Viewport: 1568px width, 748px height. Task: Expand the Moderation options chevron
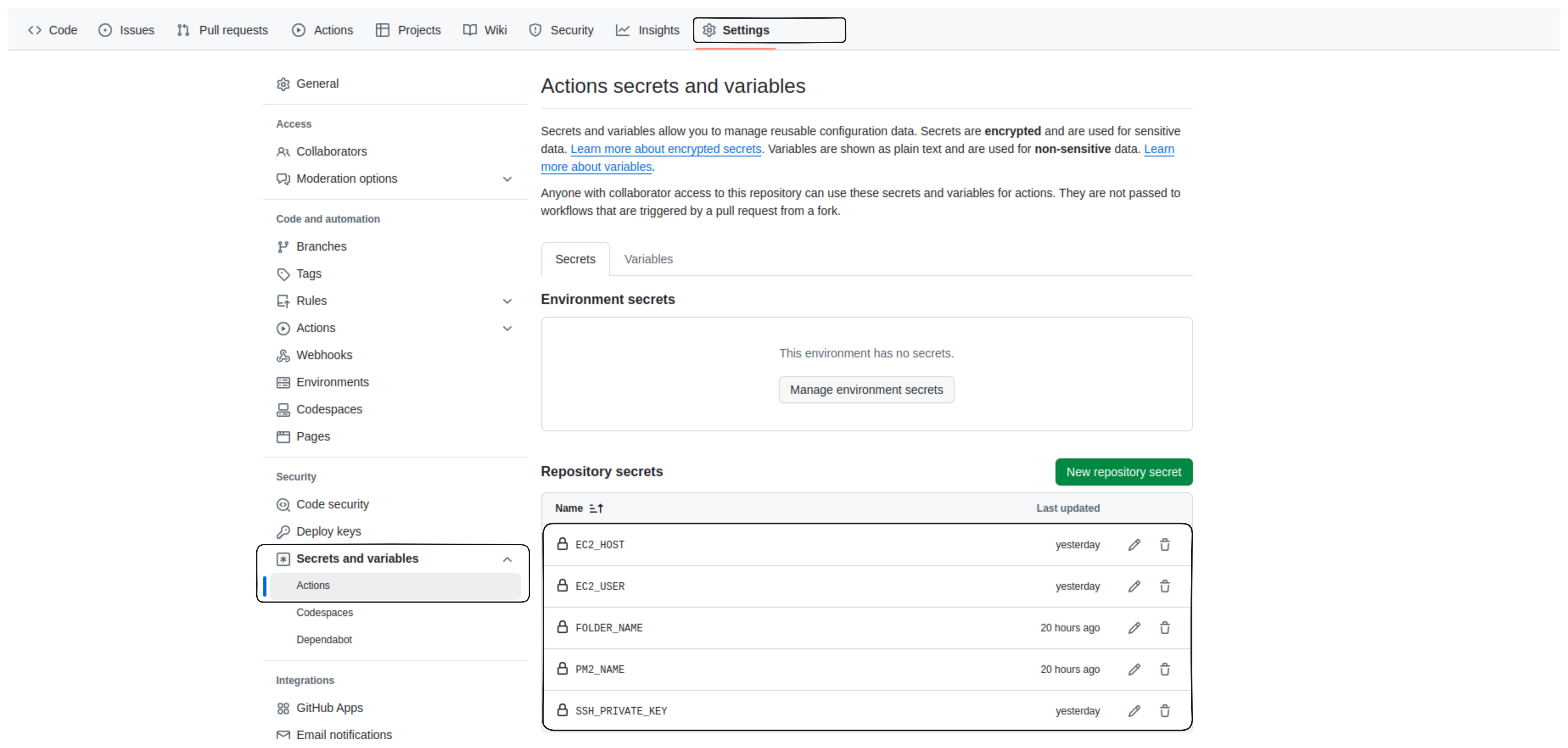click(x=507, y=179)
